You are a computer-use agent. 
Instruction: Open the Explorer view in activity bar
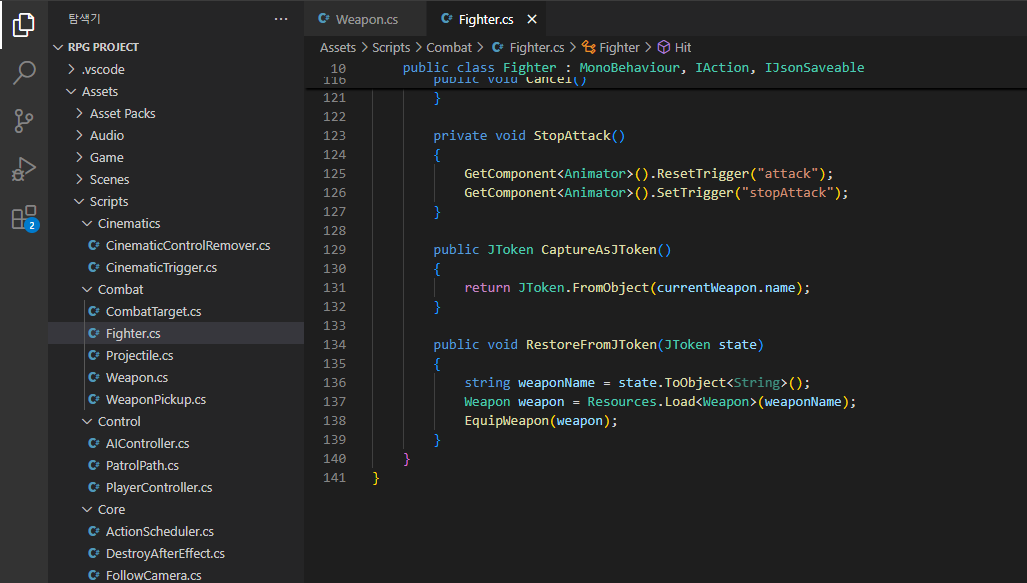point(24,25)
